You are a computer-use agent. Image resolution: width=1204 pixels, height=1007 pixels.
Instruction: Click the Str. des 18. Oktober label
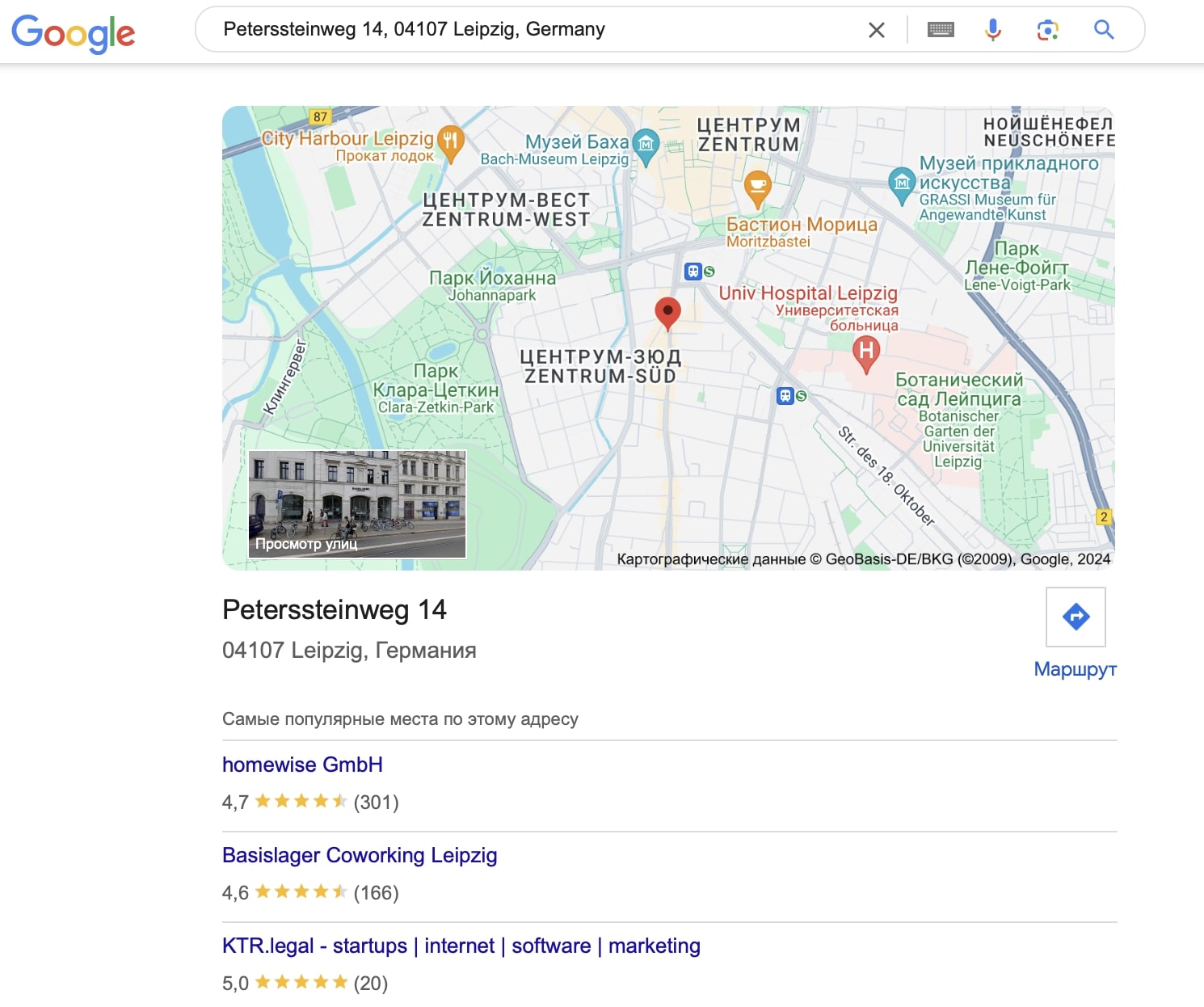pos(886,477)
